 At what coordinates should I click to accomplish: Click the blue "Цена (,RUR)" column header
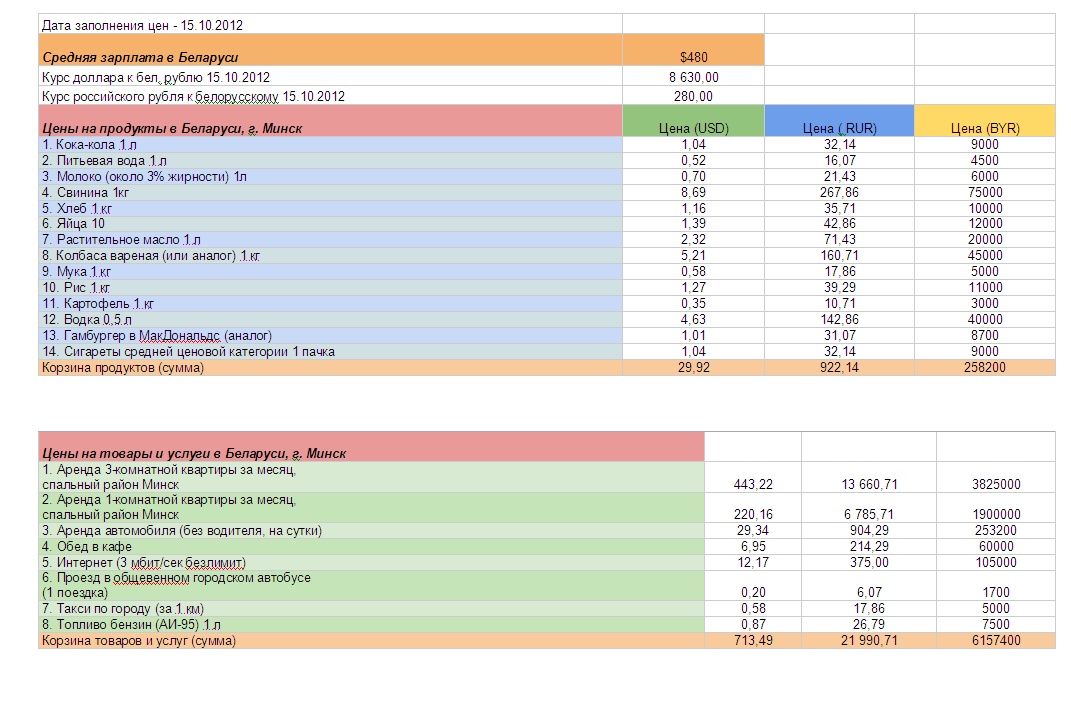click(x=839, y=128)
